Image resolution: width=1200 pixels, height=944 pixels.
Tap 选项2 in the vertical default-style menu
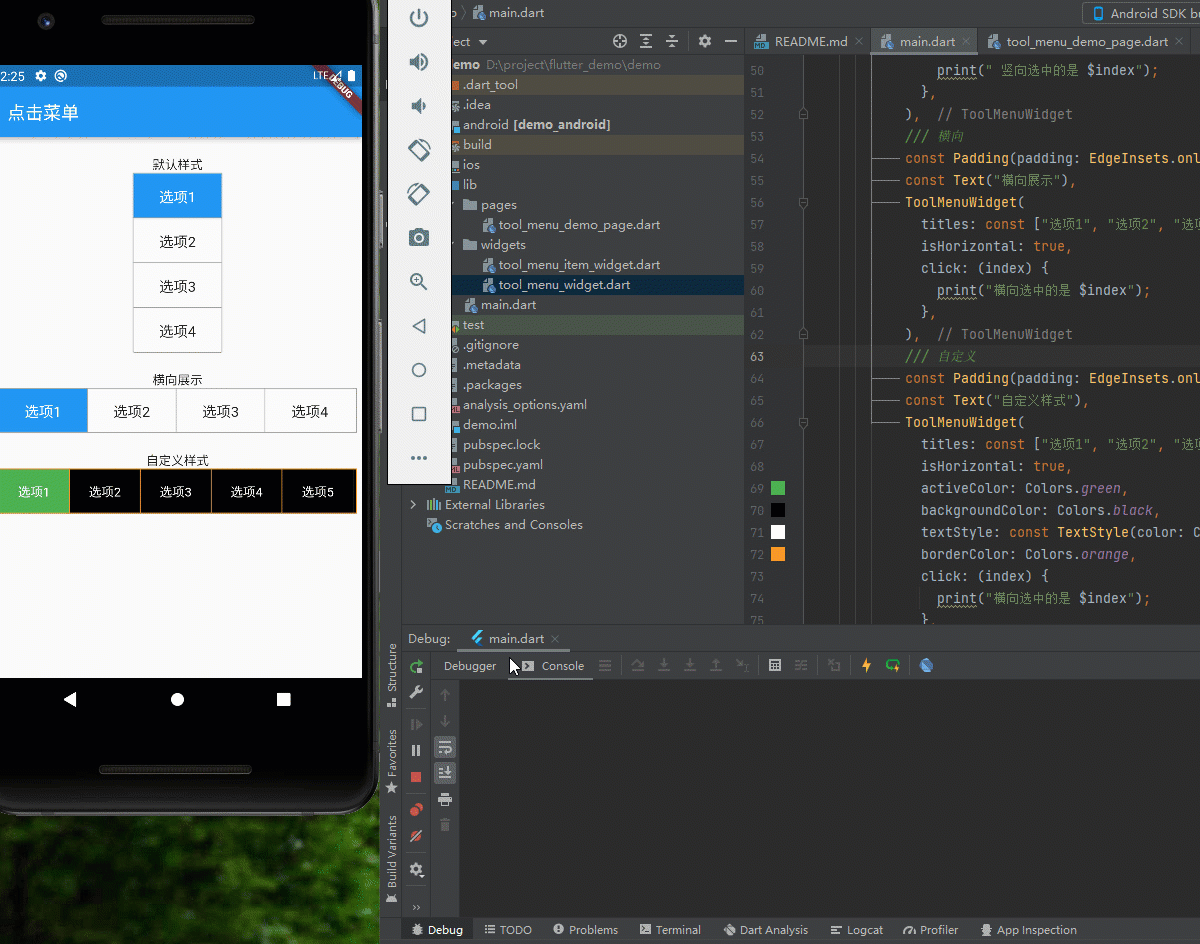(x=177, y=242)
